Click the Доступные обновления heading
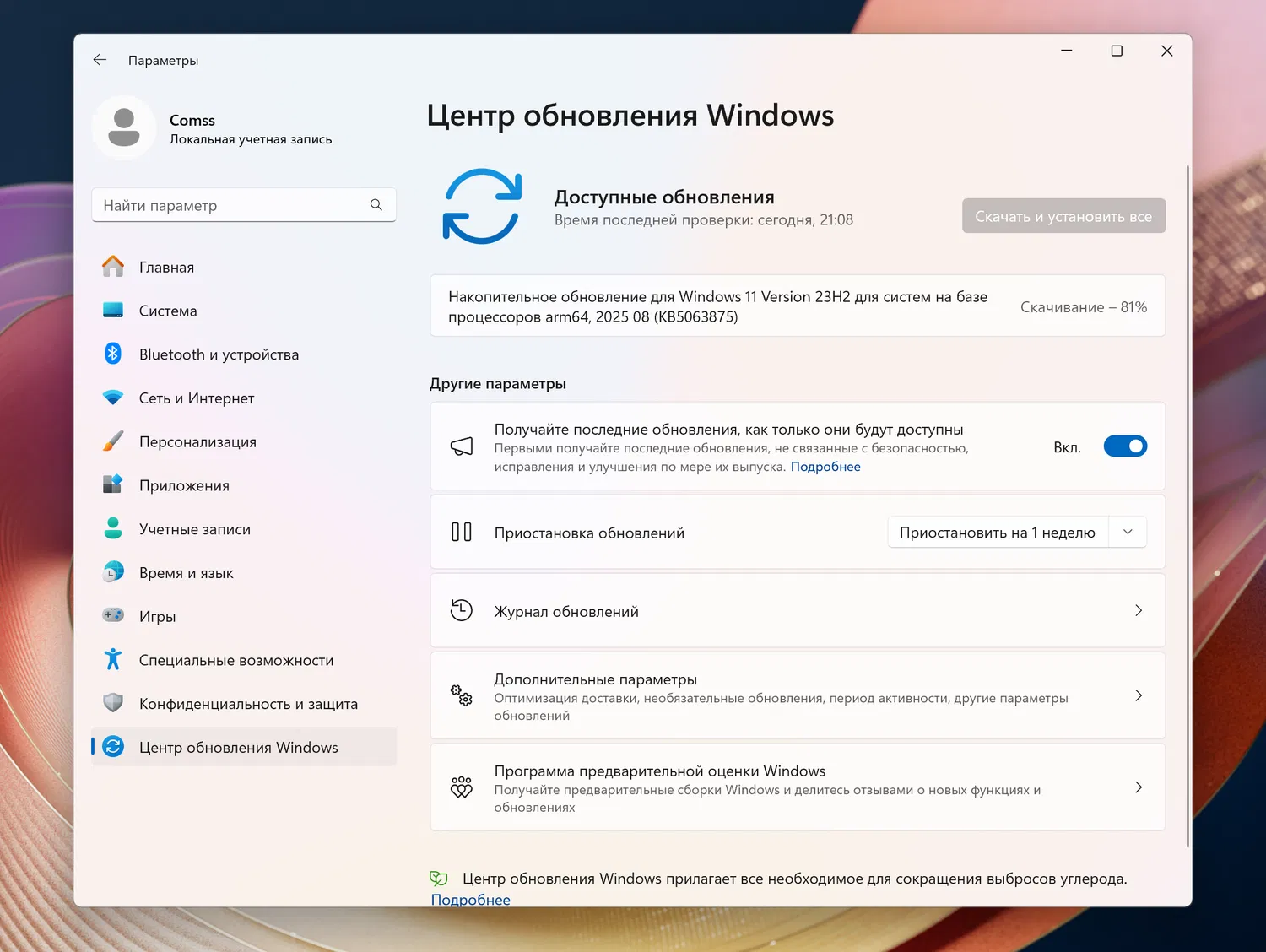 click(664, 197)
